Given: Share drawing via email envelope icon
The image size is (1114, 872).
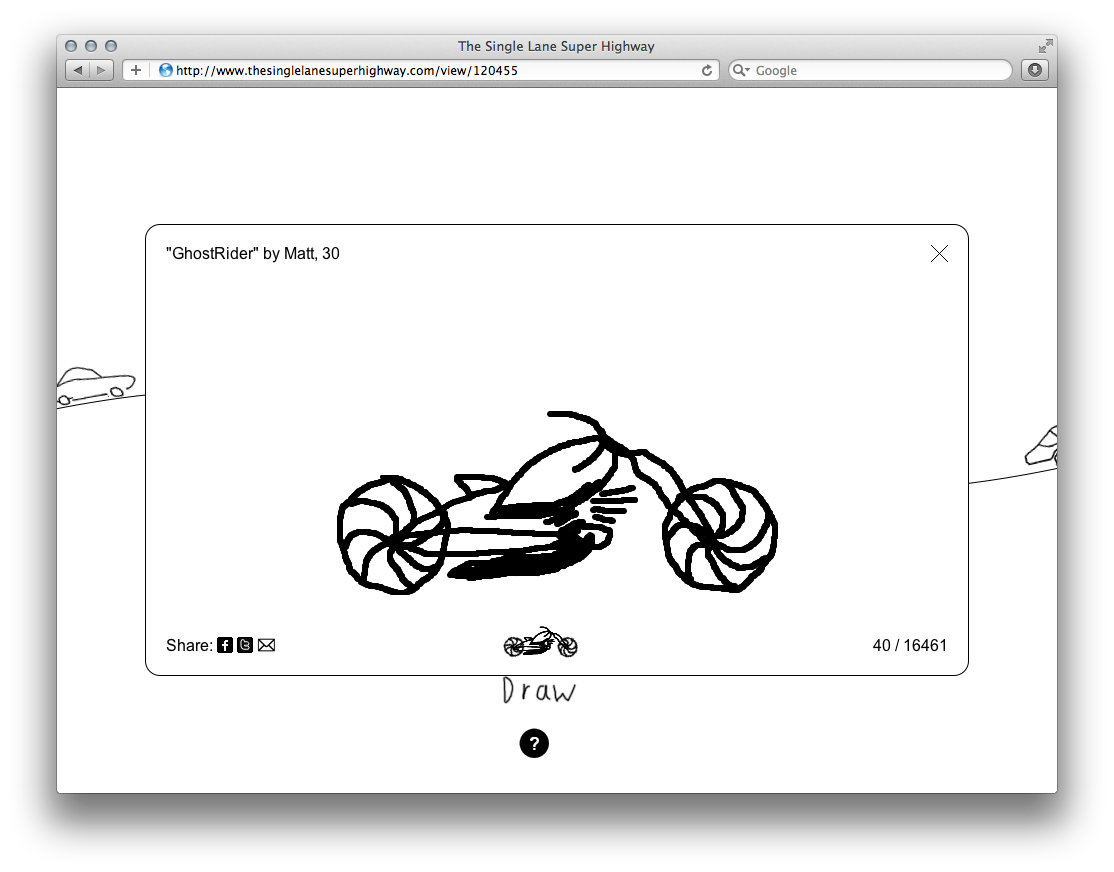Looking at the screenshot, I should [266, 645].
